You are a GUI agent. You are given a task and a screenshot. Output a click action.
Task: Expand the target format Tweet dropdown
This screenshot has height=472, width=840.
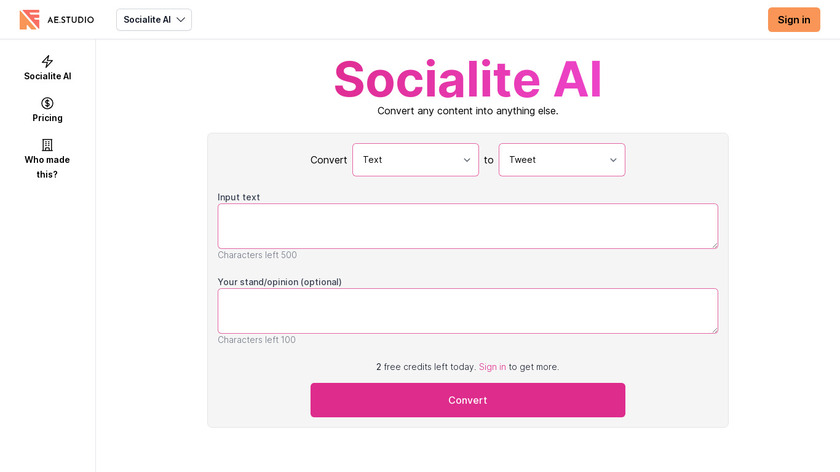coord(561,160)
